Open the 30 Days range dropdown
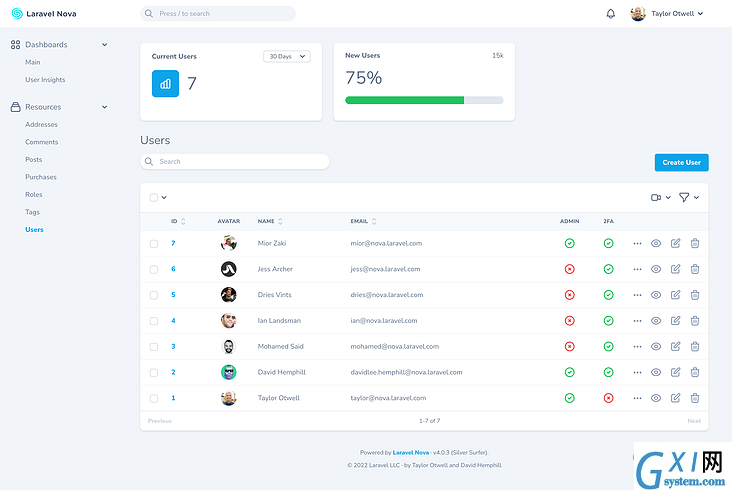The width and height of the screenshot is (732, 490). click(x=287, y=56)
